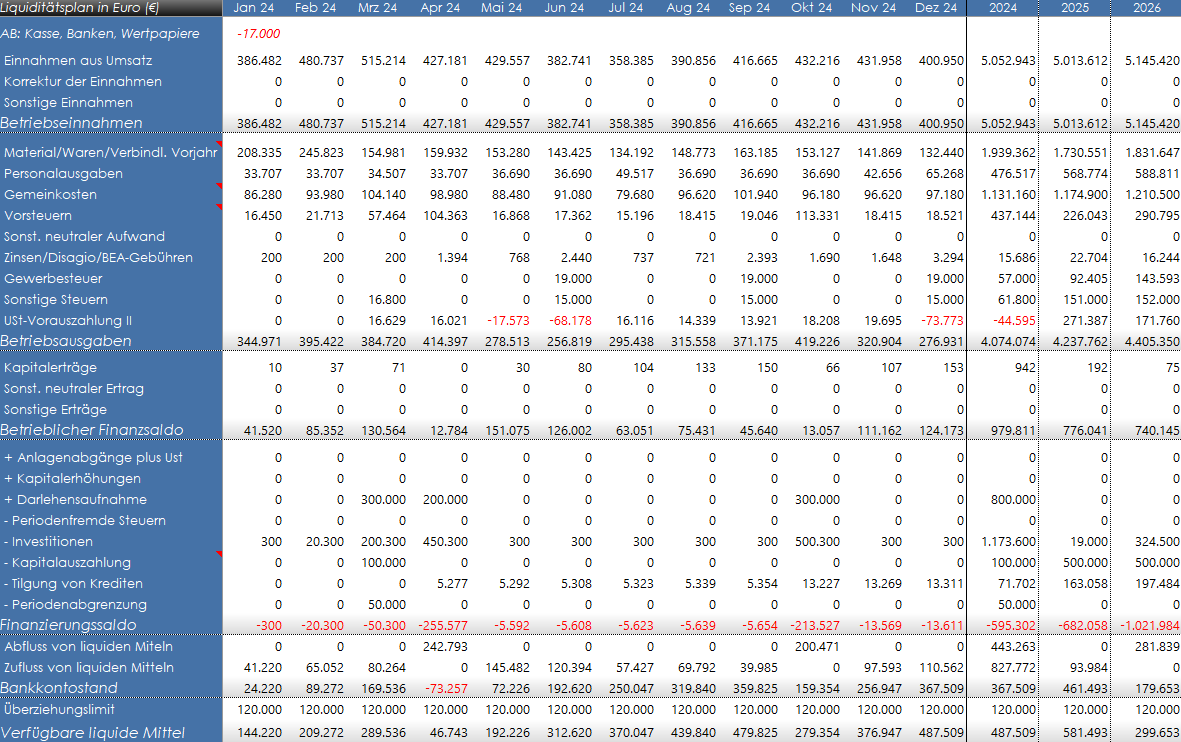1181x742 pixels.
Task: Select the red -17.000 opening balance cell
Action: coord(258,34)
